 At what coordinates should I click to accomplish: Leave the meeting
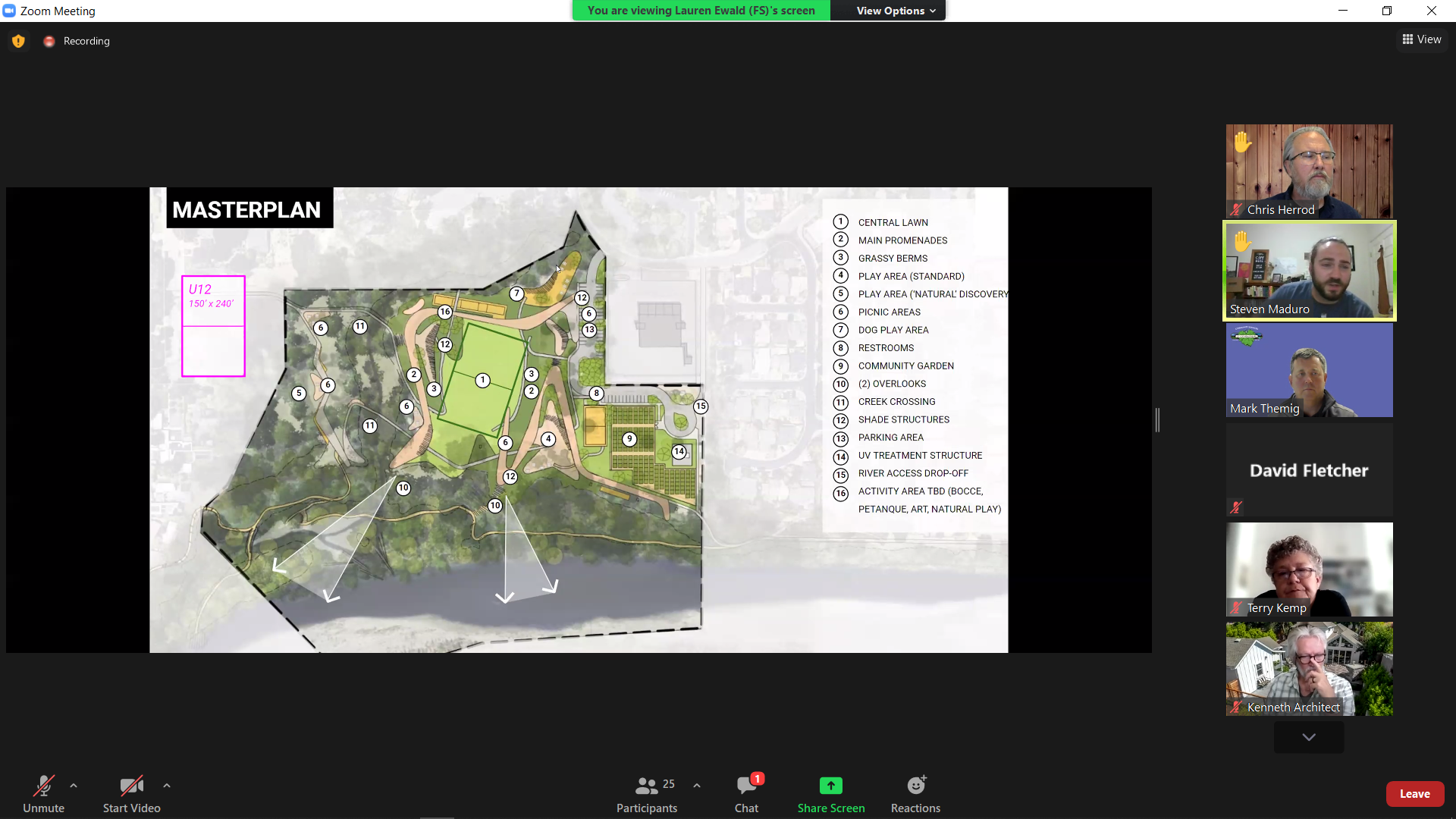[1414, 793]
